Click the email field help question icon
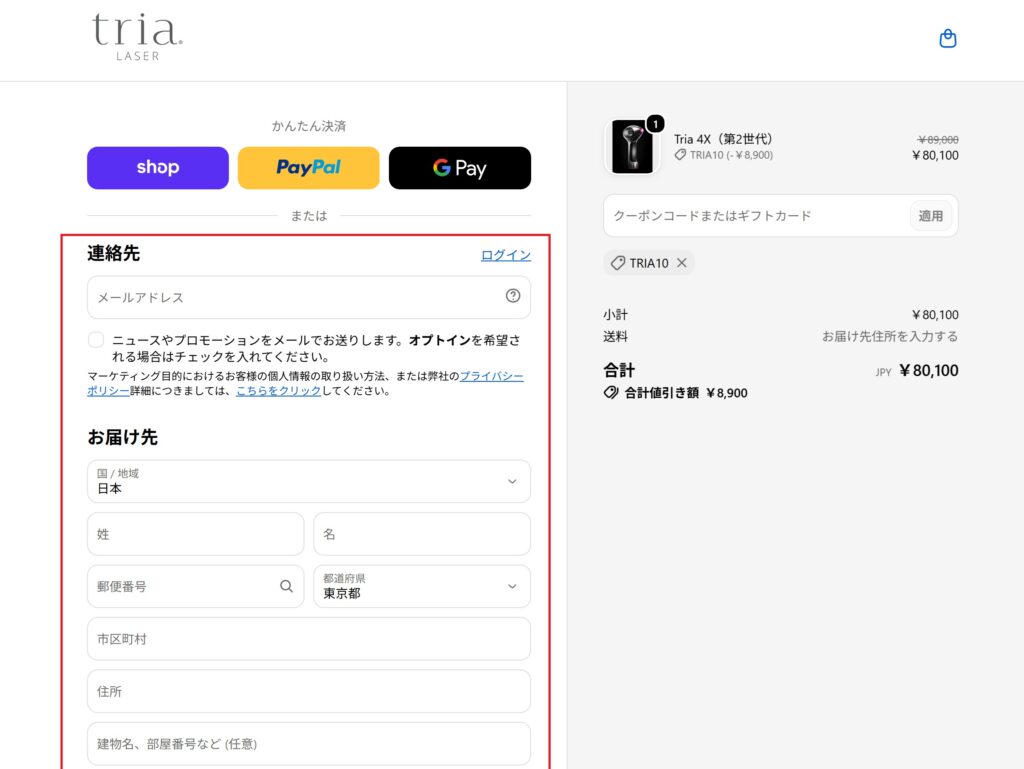The height and width of the screenshot is (769, 1024). point(513,296)
